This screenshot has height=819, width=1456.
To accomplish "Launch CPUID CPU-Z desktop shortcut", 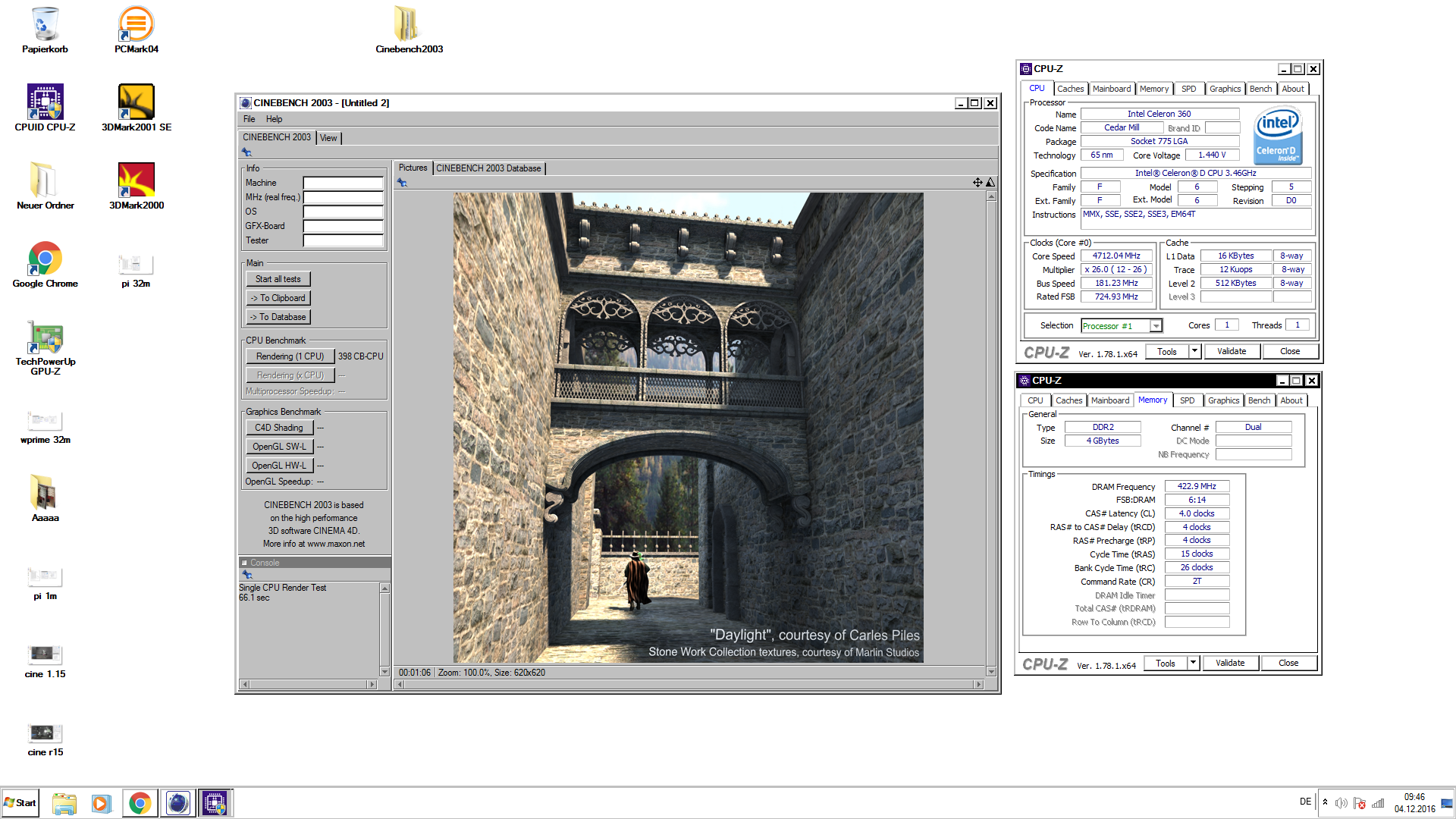I will pos(45,108).
